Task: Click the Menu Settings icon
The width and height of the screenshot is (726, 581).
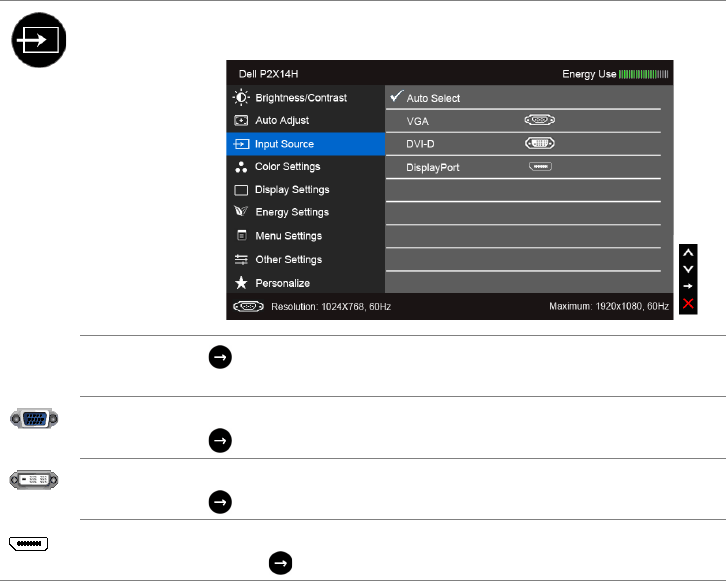Action: [242, 235]
